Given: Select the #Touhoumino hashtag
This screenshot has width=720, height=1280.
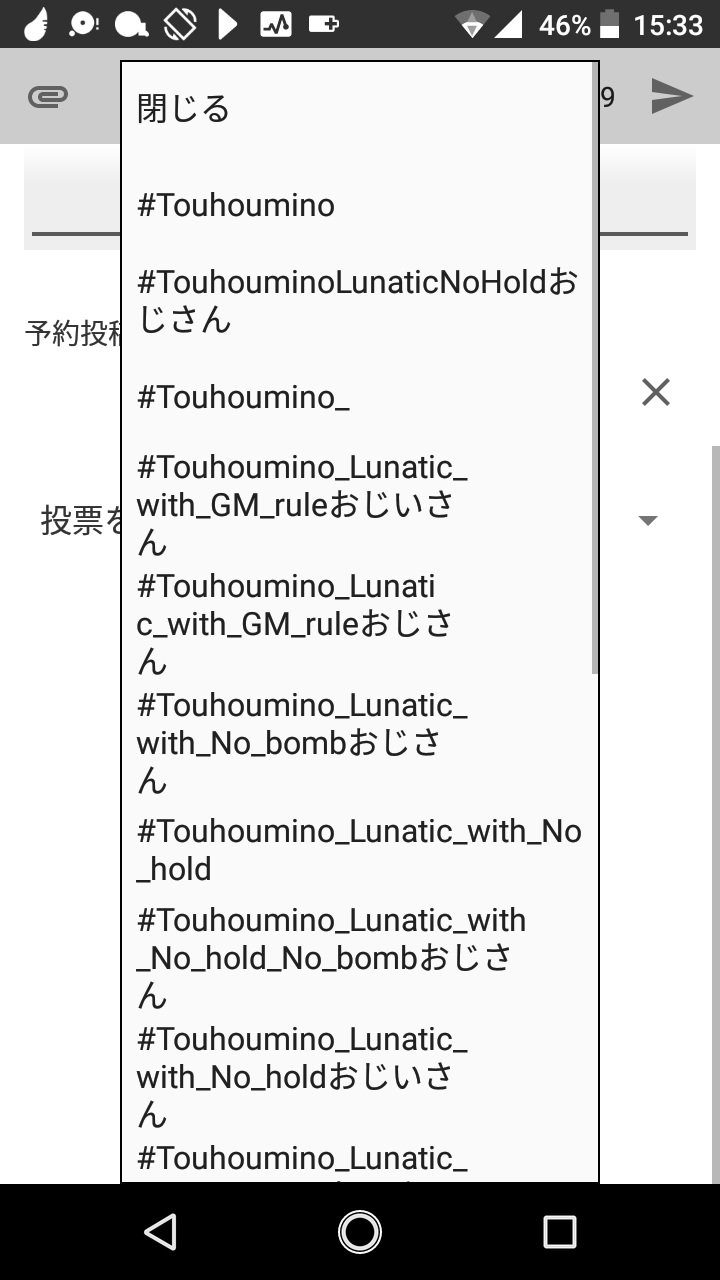Looking at the screenshot, I should point(236,206).
